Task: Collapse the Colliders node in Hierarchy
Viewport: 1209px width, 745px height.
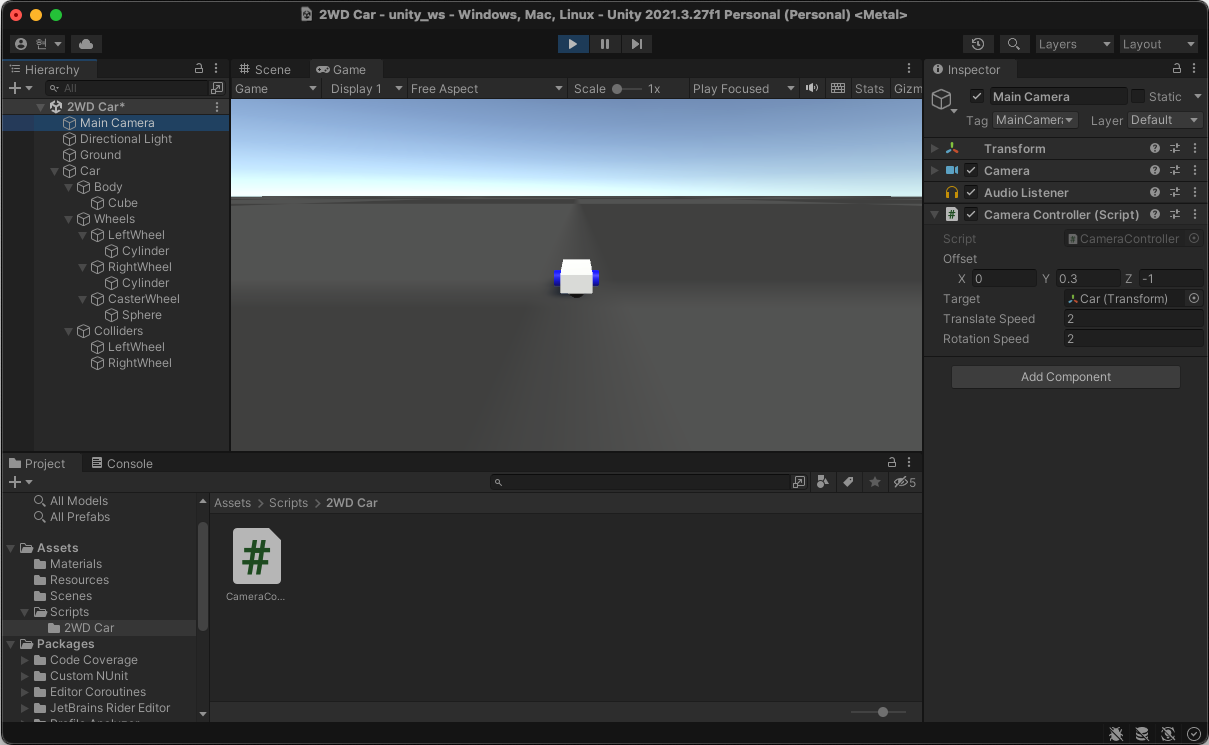Action: click(68, 331)
